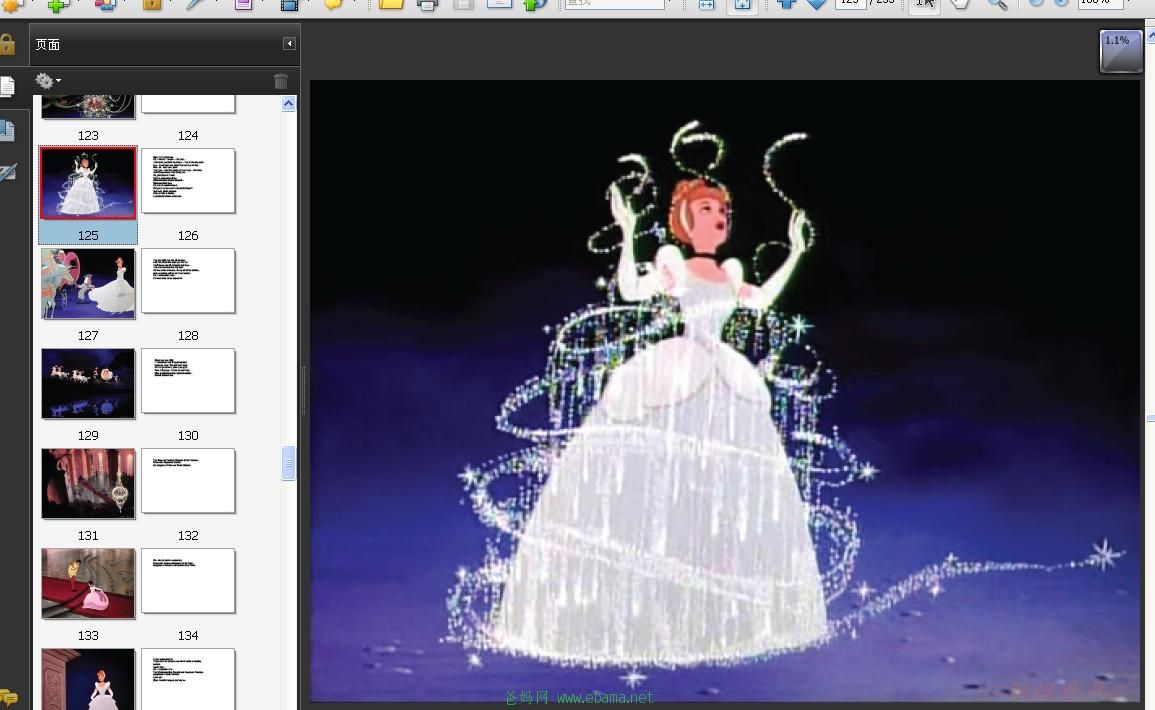Open the Pages panel icon in sidebar
This screenshot has height=710, width=1155.
(7, 87)
